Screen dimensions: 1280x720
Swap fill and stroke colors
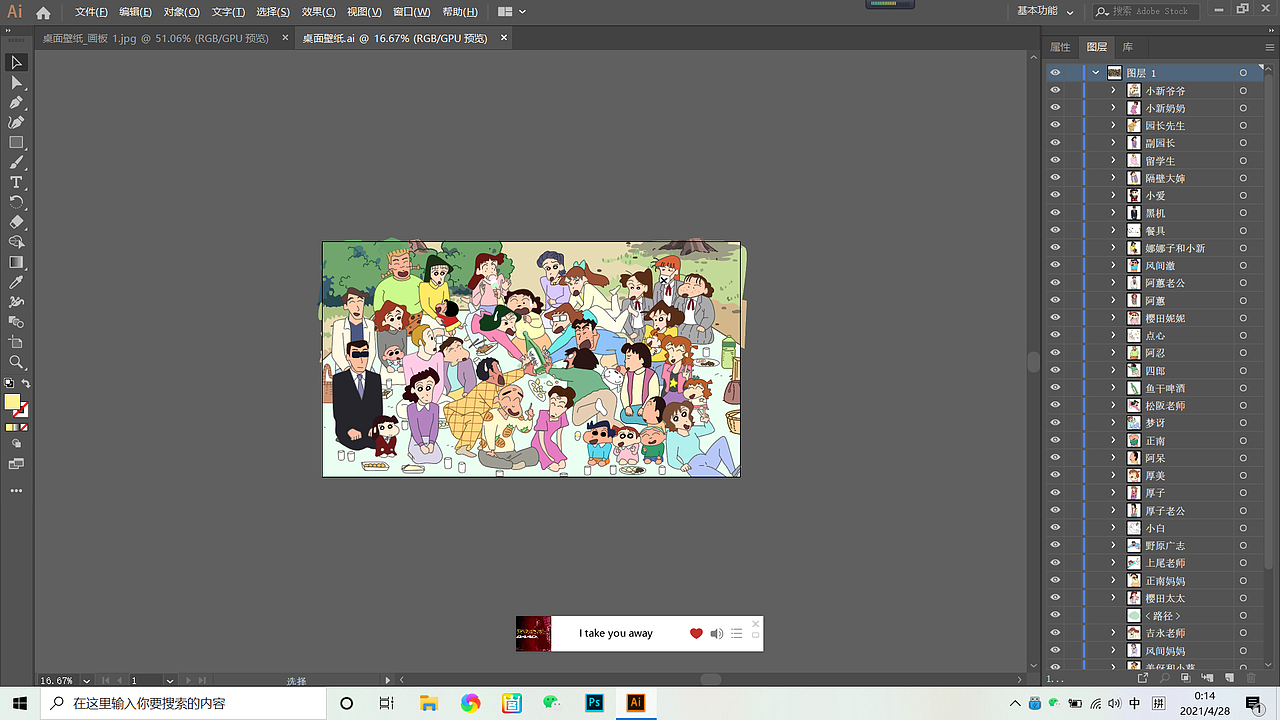point(26,383)
